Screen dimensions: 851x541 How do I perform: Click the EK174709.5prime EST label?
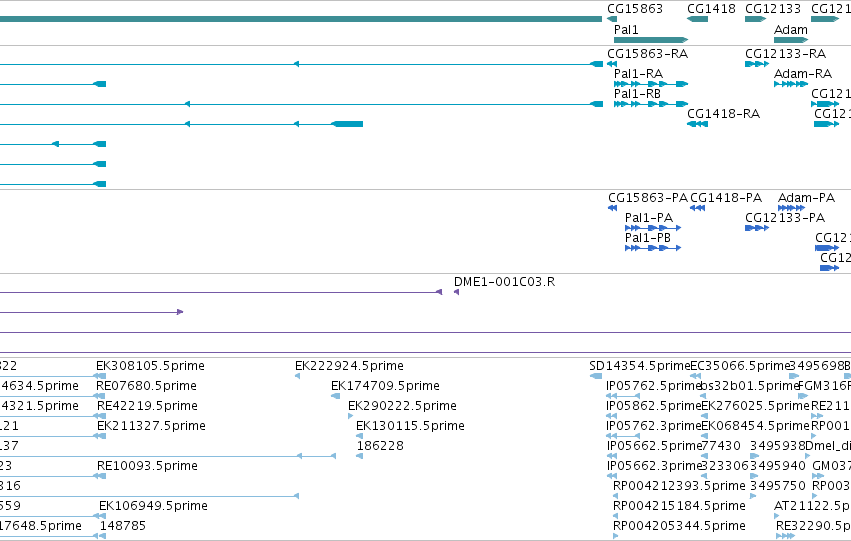[385, 386]
